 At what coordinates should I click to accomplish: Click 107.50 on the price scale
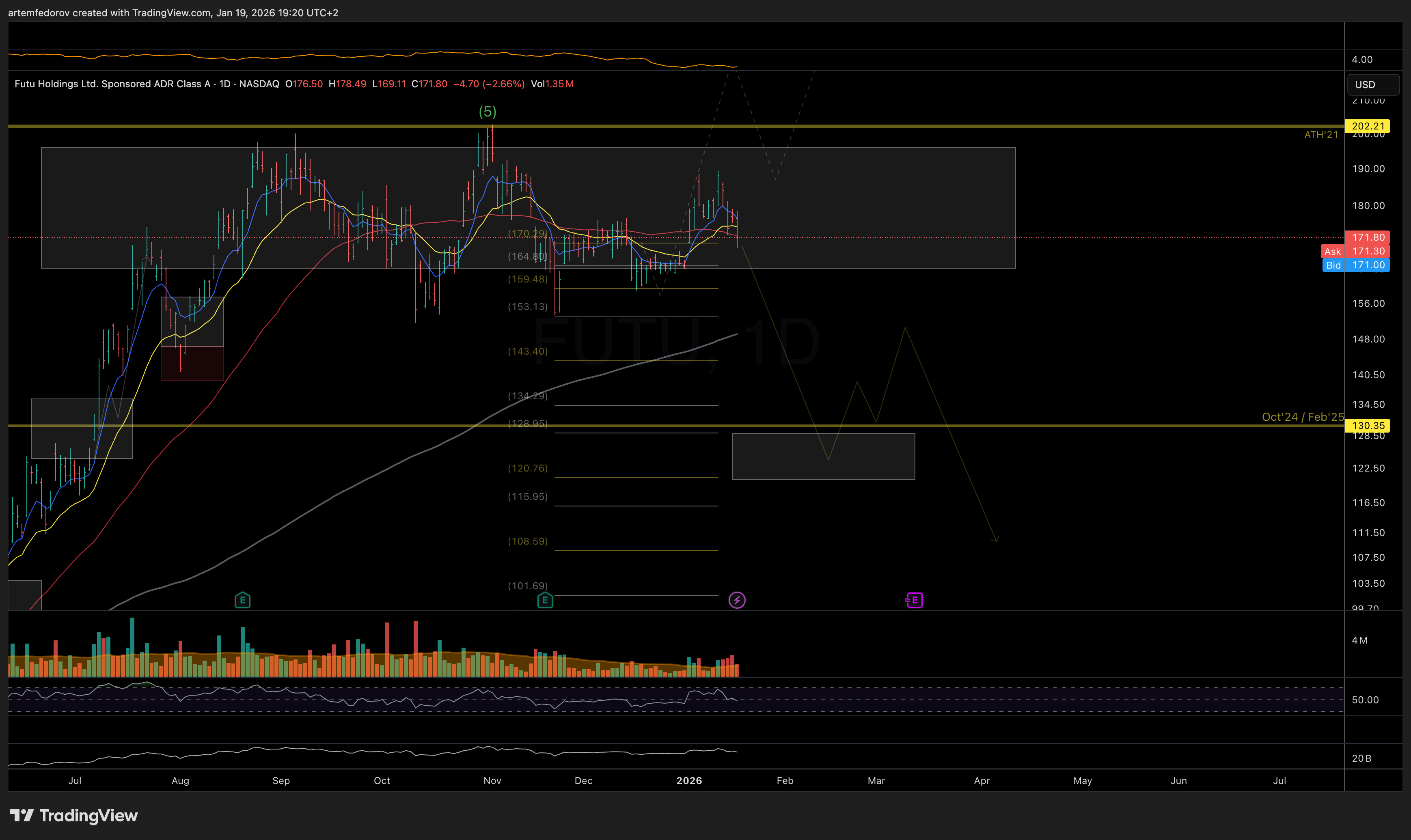(1368, 558)
